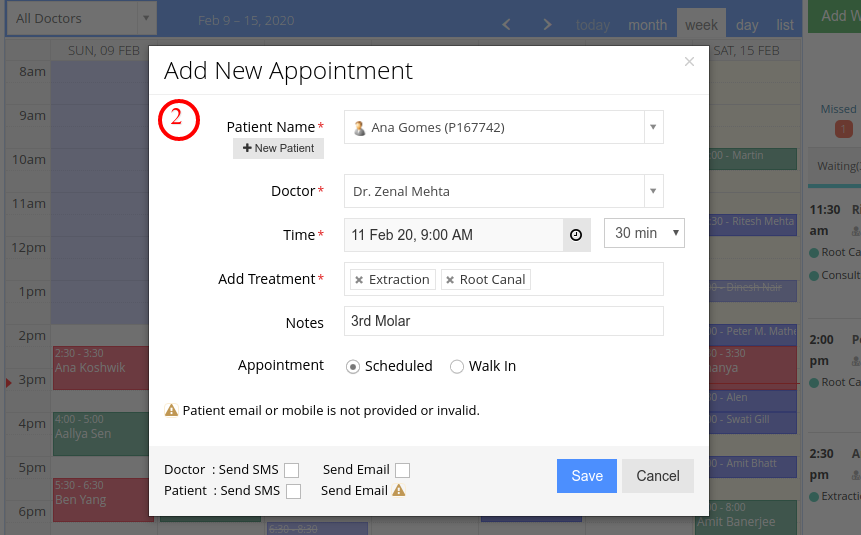Screen dimensions: 861x535
Task: Click the SUN, 09 FEB column header
Action: point(104,51)
